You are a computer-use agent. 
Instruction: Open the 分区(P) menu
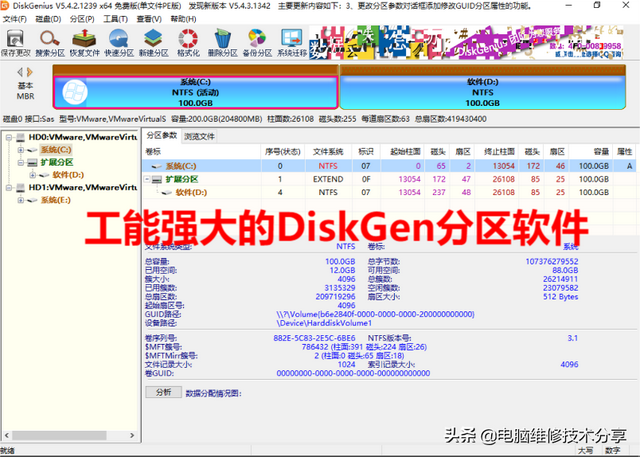[82, 19]
